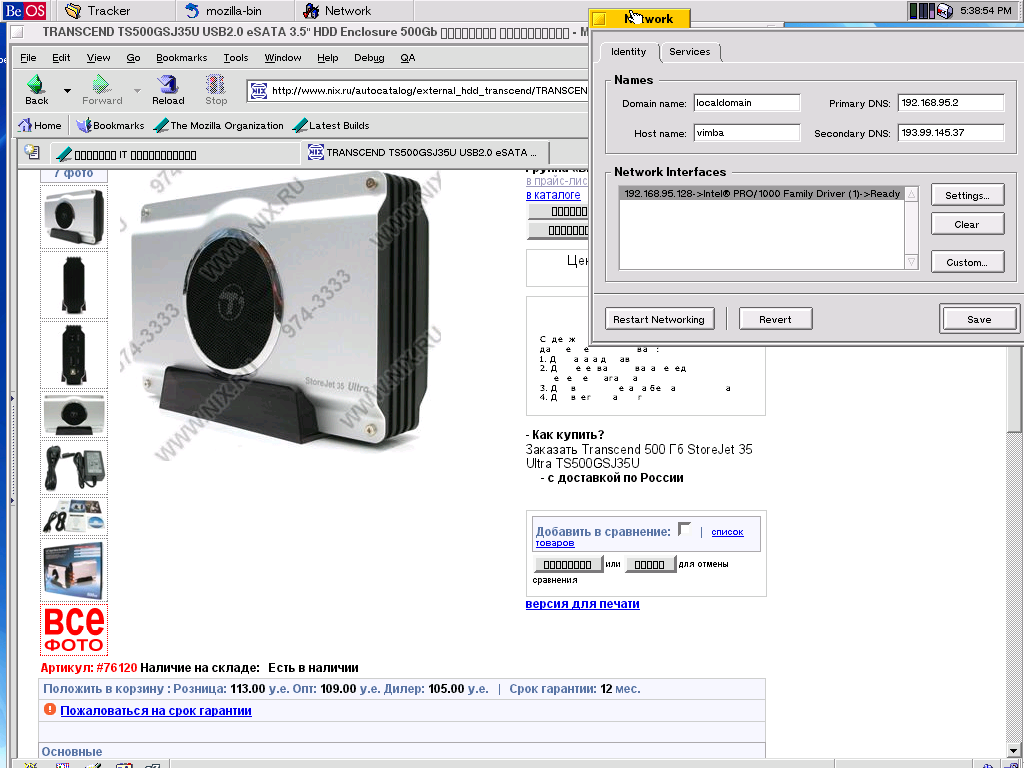Viewport: 1024px width, 768px height.
Task: Select the 'ВСЕ ФОТО' thumbnail image
Action: (x=73, y=630)
